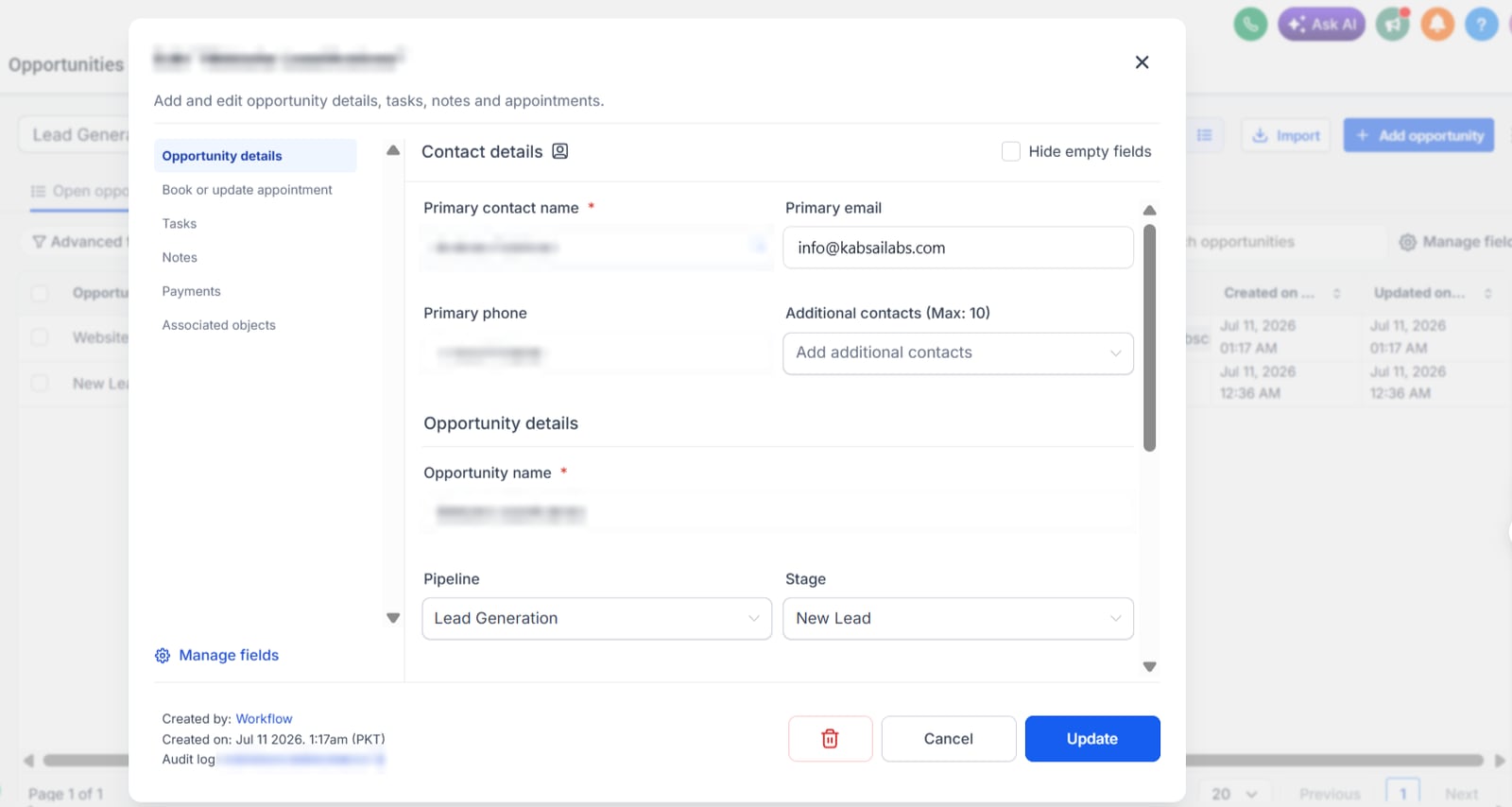Click the Import button

(x=1286, y=135)
